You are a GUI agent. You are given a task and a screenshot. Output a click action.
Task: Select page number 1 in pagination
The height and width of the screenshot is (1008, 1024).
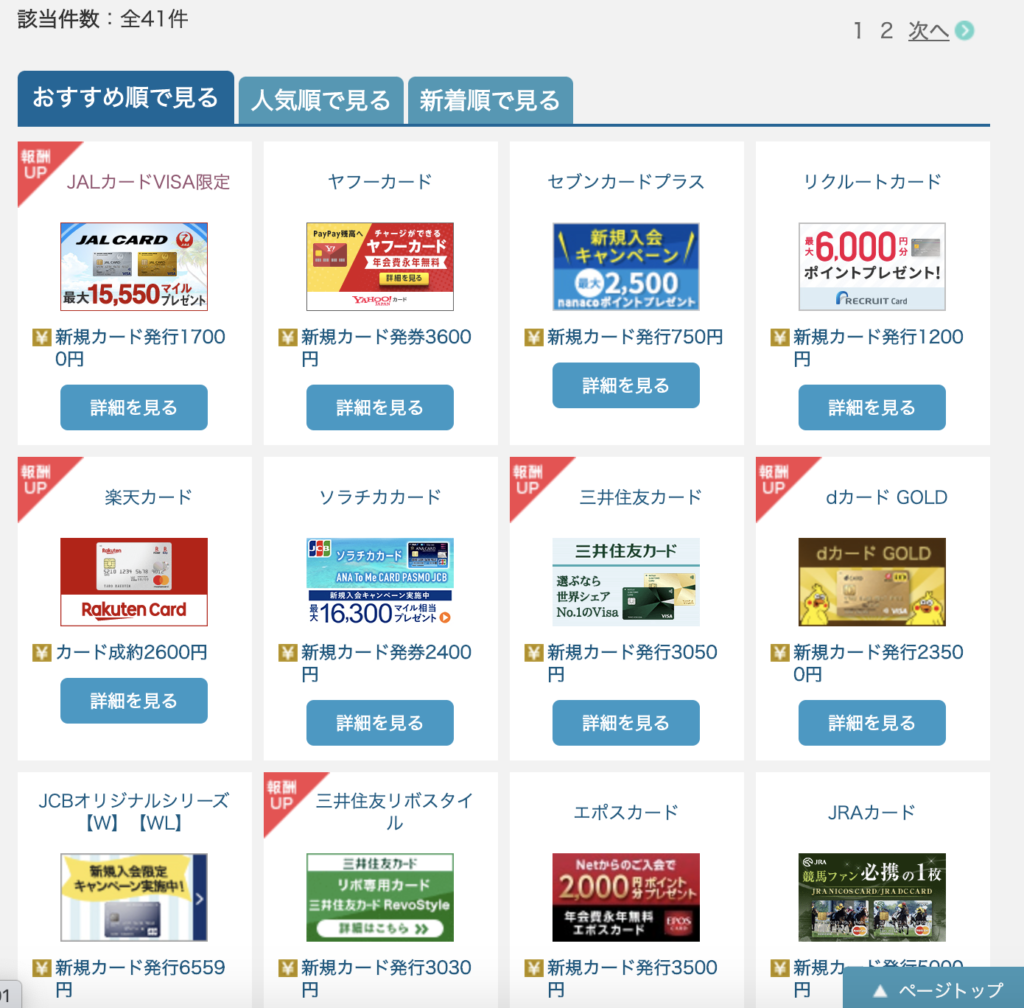pyautogui.click(x=857, y=31)
